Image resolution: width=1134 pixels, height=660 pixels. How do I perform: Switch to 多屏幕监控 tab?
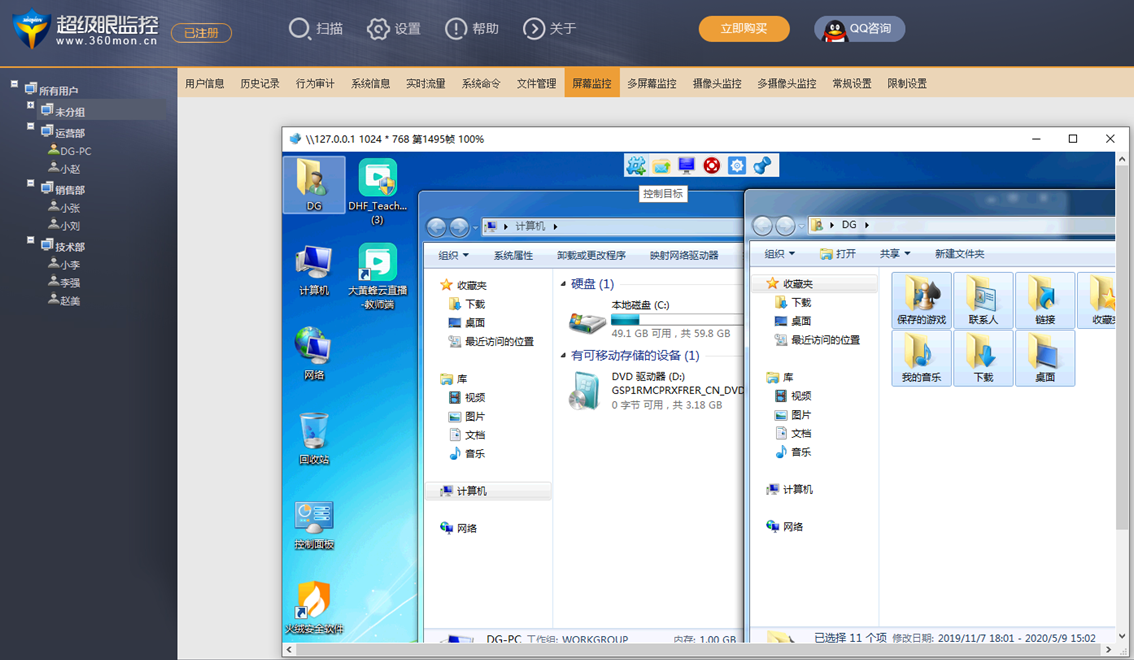[652, 83]
